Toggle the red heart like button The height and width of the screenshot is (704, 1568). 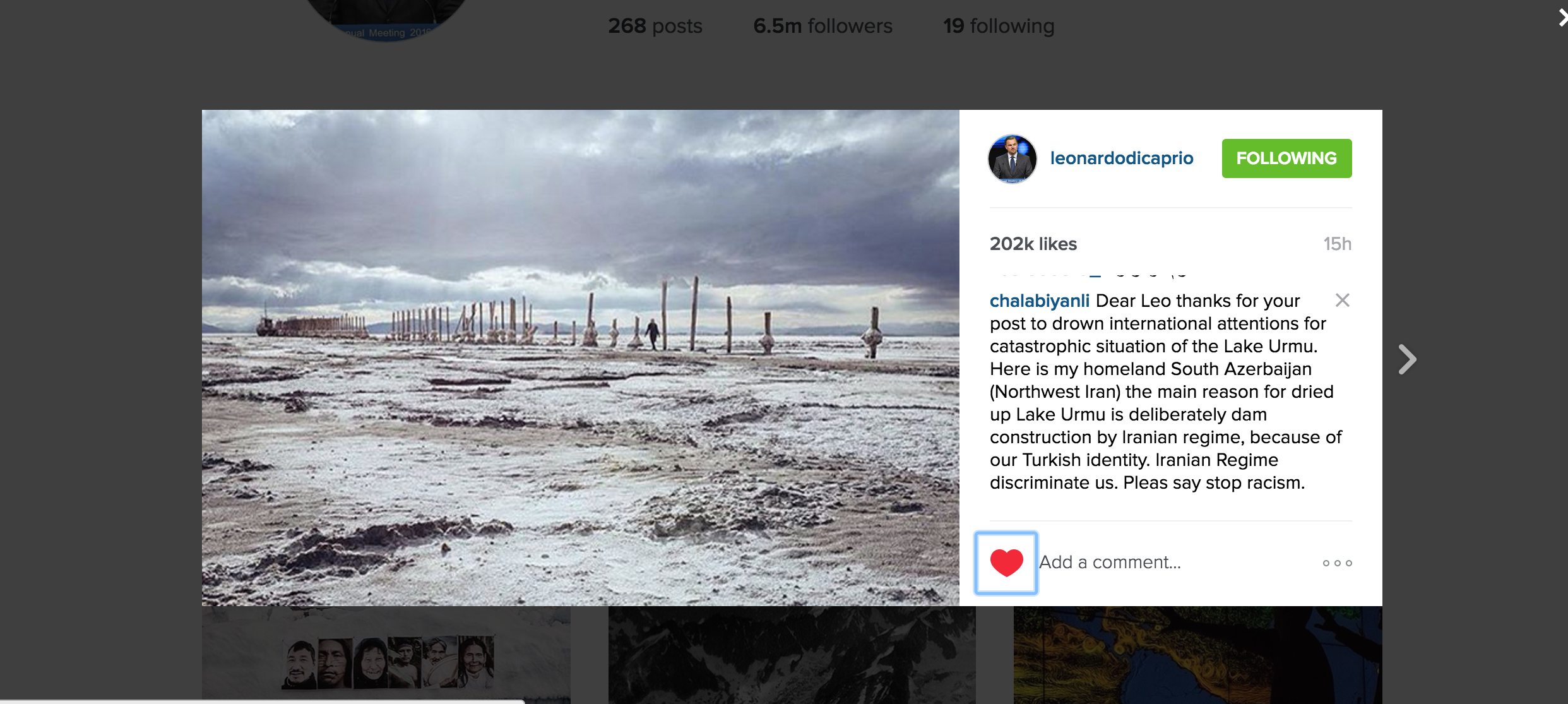(x=1006, y=563)
